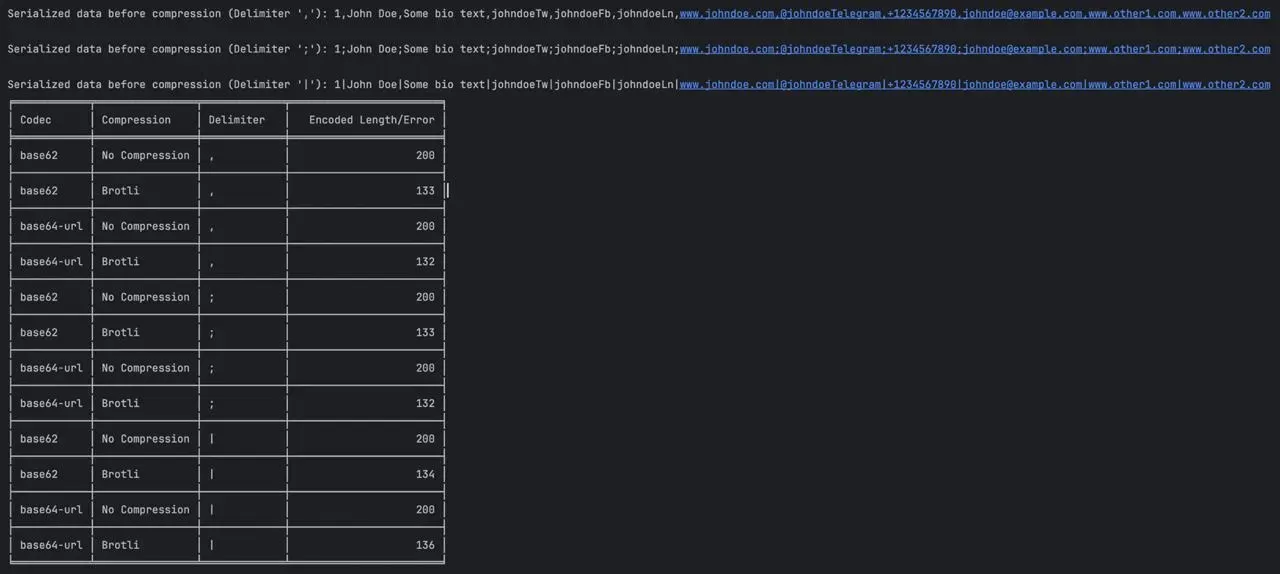Select the encoded length value 136
Image resolution: width=1280 pixels, height=574 pixels.
pos(425,545)
